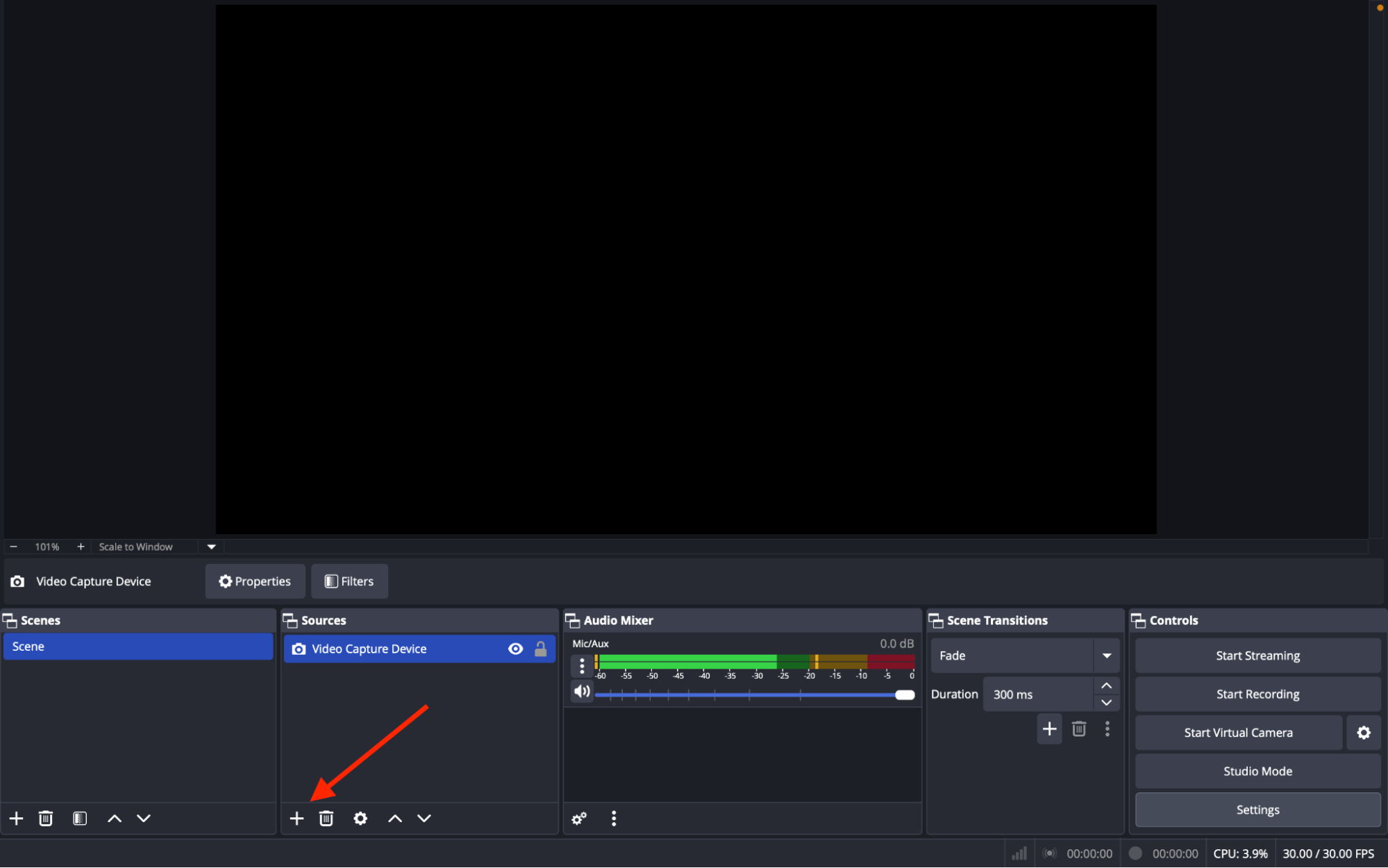
Task: Open the Scale to Window dropdown arrow
Action: (x=211, y=547)
